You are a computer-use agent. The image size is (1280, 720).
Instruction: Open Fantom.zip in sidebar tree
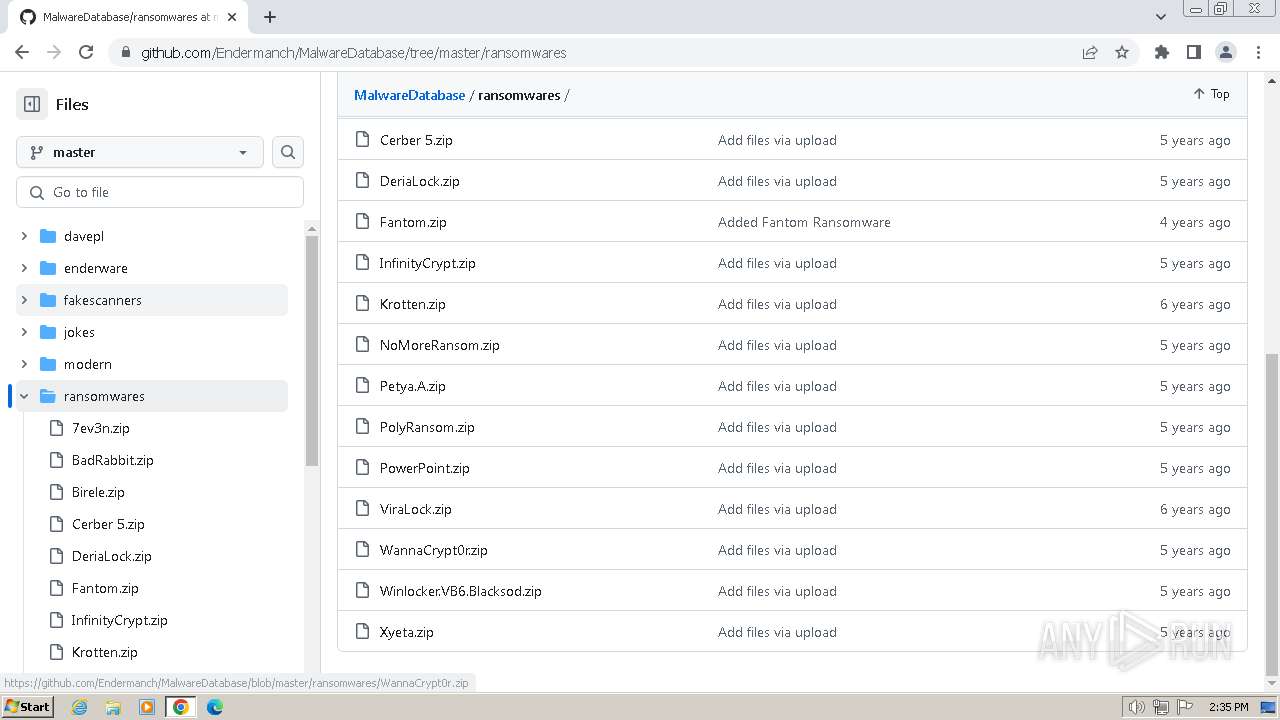[x=105, y=588]
